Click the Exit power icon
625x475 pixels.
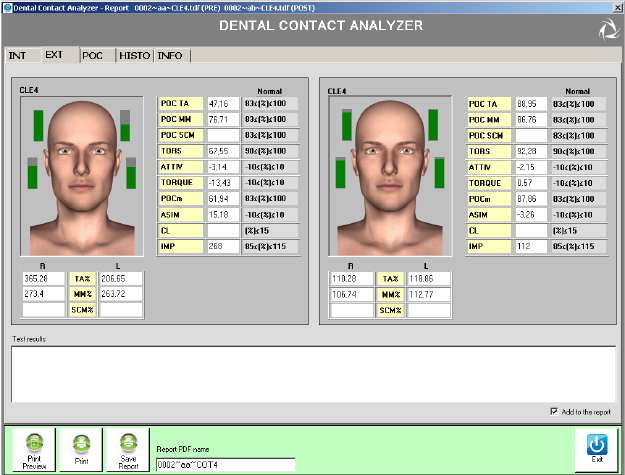tap(596, 442)
